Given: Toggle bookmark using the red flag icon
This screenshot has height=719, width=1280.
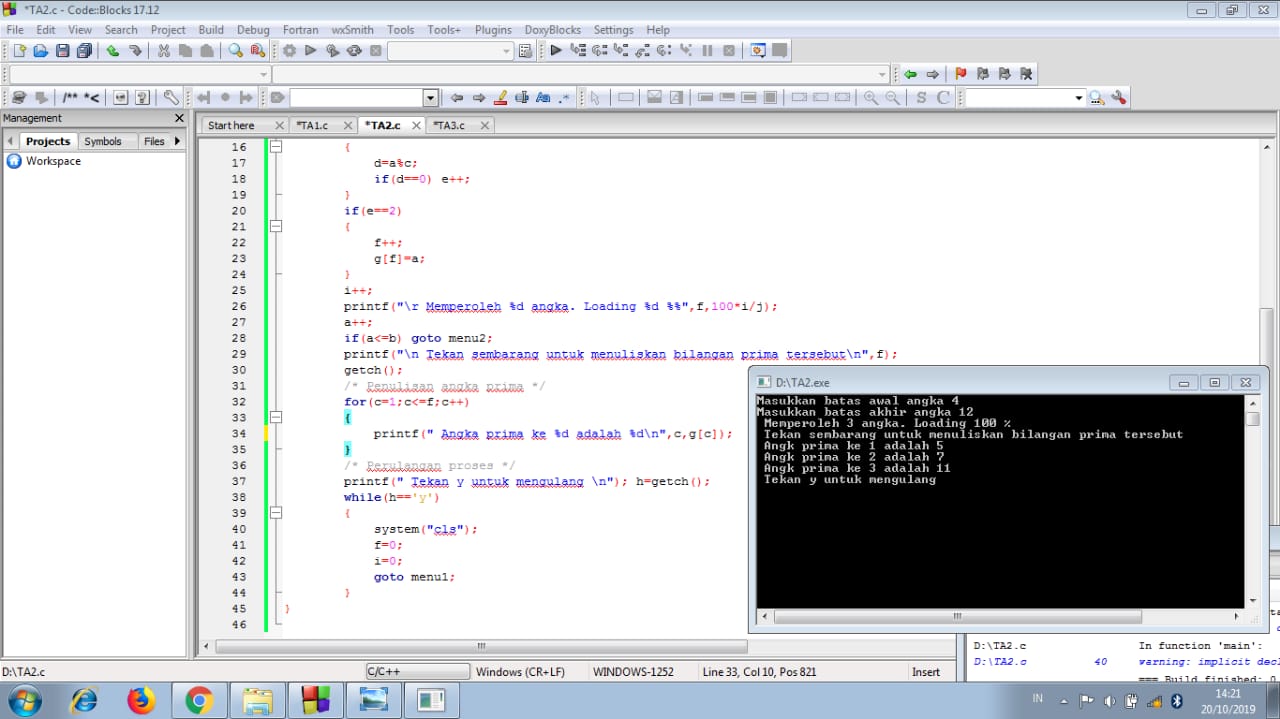Looking at the screenshot, I should 961,74.
